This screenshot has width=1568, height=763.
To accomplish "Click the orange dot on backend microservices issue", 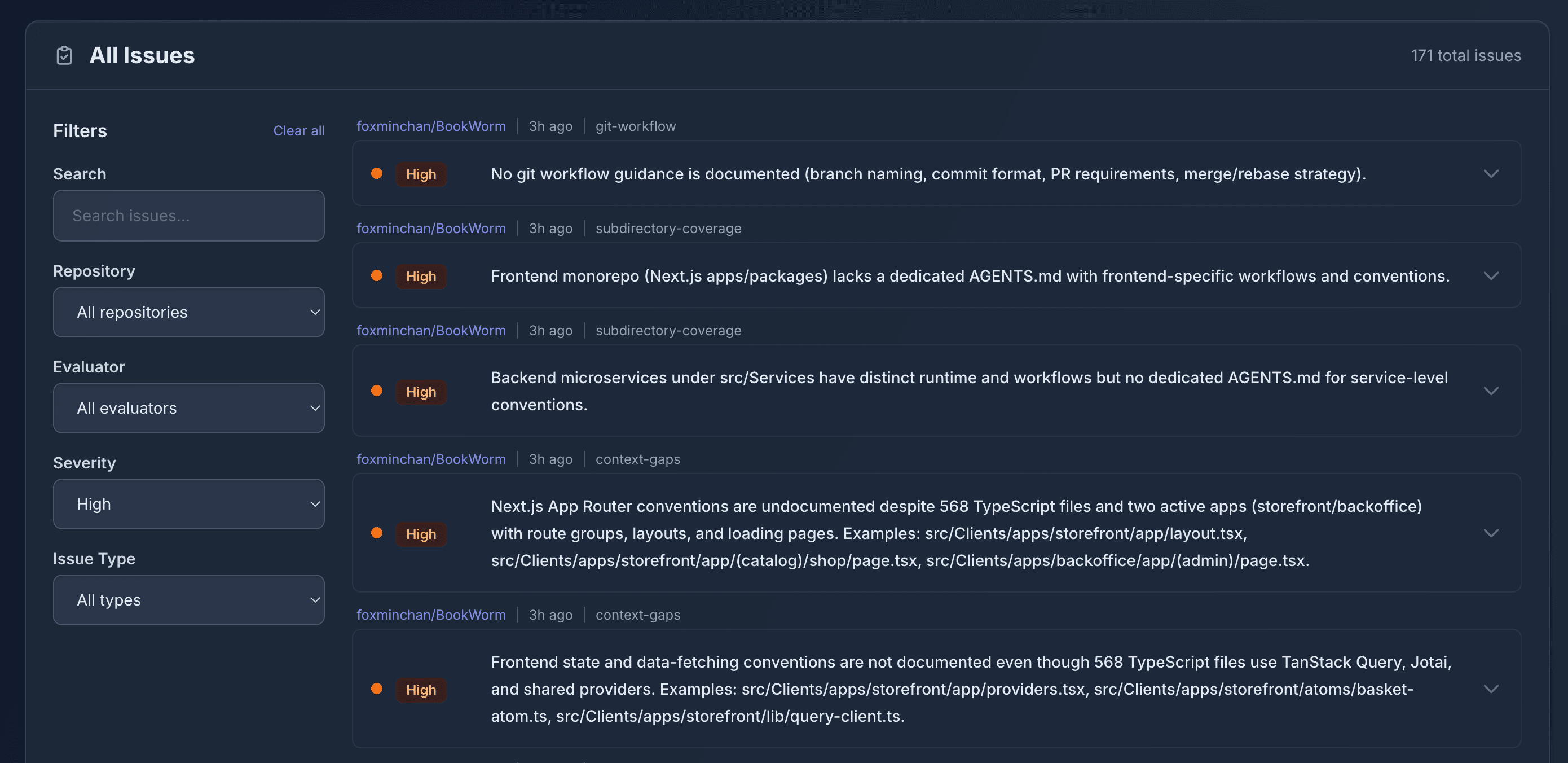I will pyautogui.click(x=377, y=391).
